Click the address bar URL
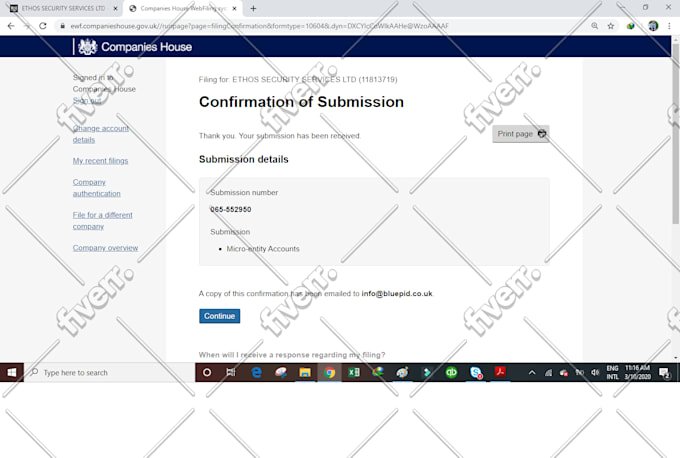The image size is (680, 458). [259, 26]
